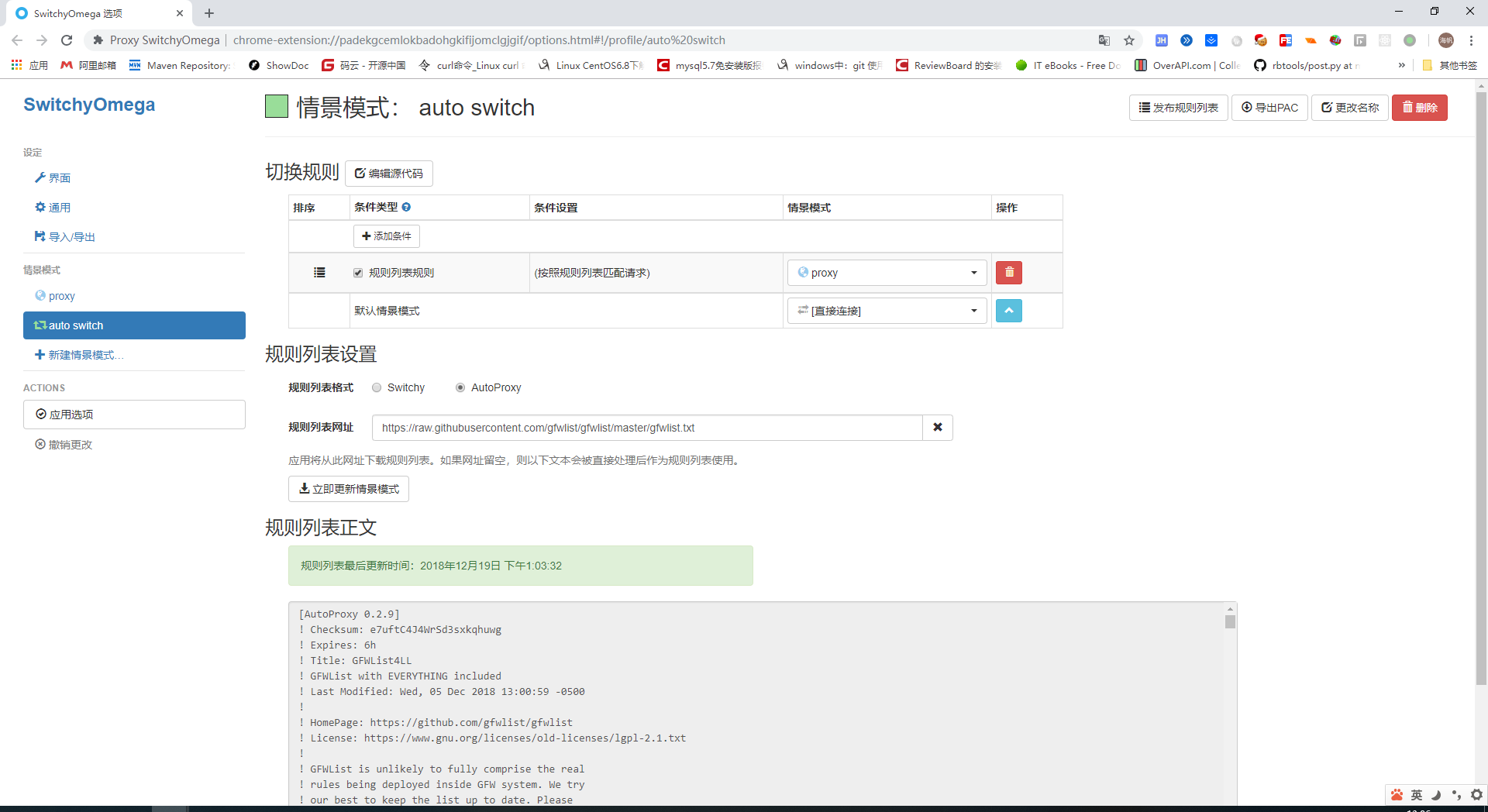Clear the rule list URL with X icon
This screenshot has height=812, width=1488.
(938, 427)
